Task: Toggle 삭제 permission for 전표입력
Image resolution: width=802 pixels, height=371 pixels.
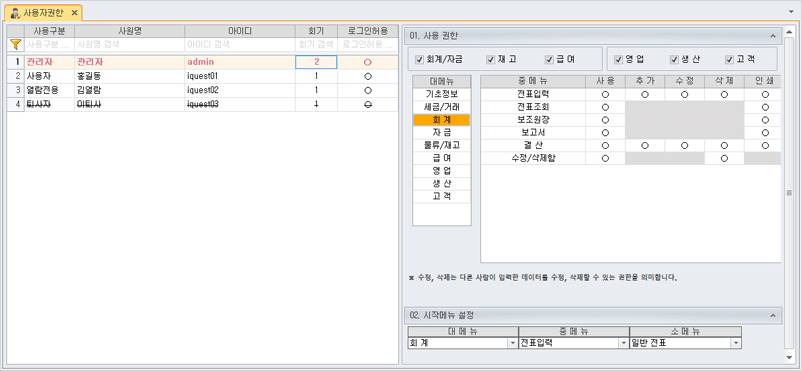Action: (x=724, y=95)
